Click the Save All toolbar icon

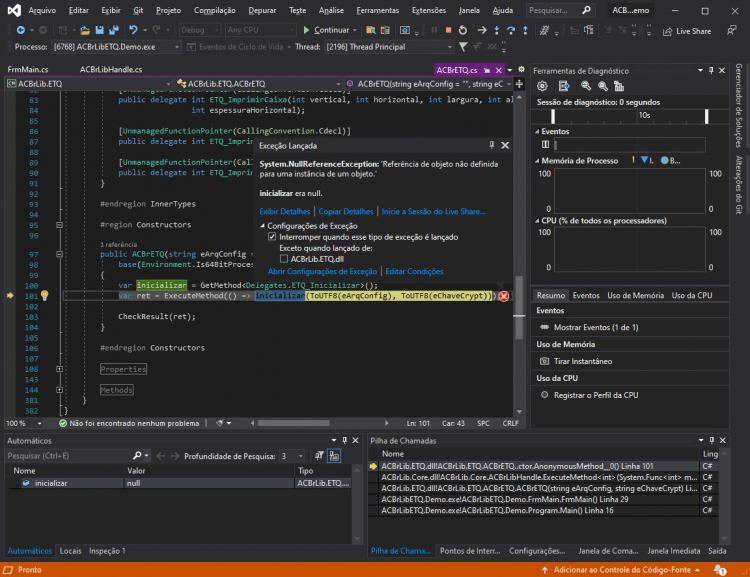114,30
